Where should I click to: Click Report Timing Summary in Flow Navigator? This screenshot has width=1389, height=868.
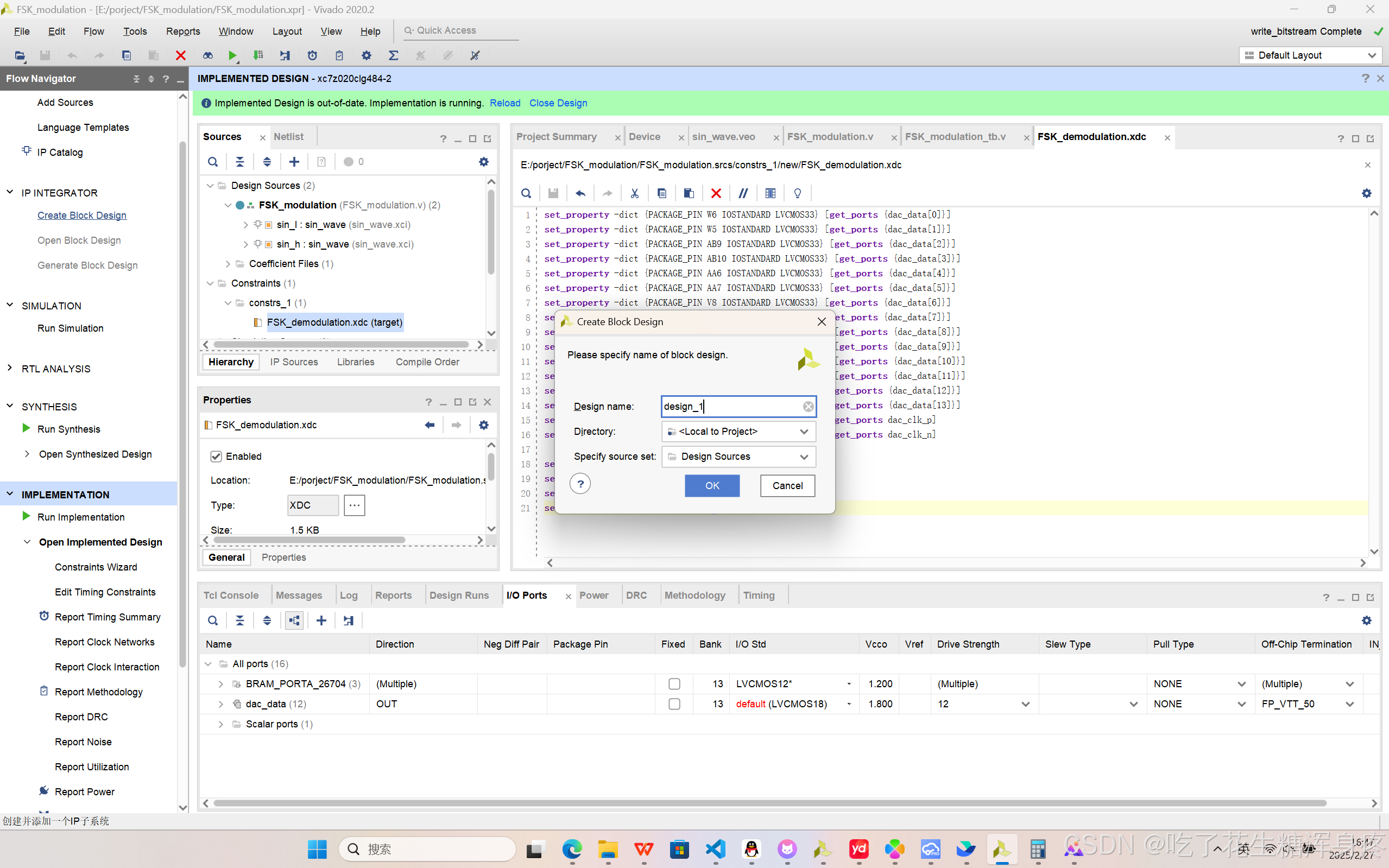click(108, 617)
